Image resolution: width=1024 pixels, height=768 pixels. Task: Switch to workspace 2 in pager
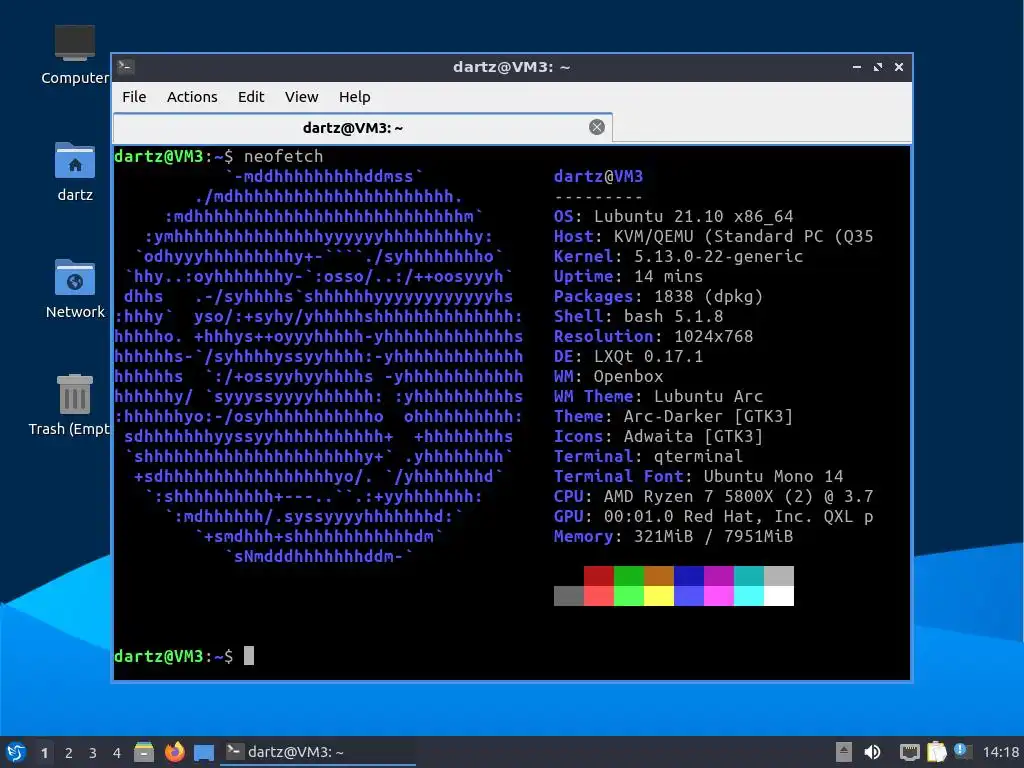click(69, 753)
